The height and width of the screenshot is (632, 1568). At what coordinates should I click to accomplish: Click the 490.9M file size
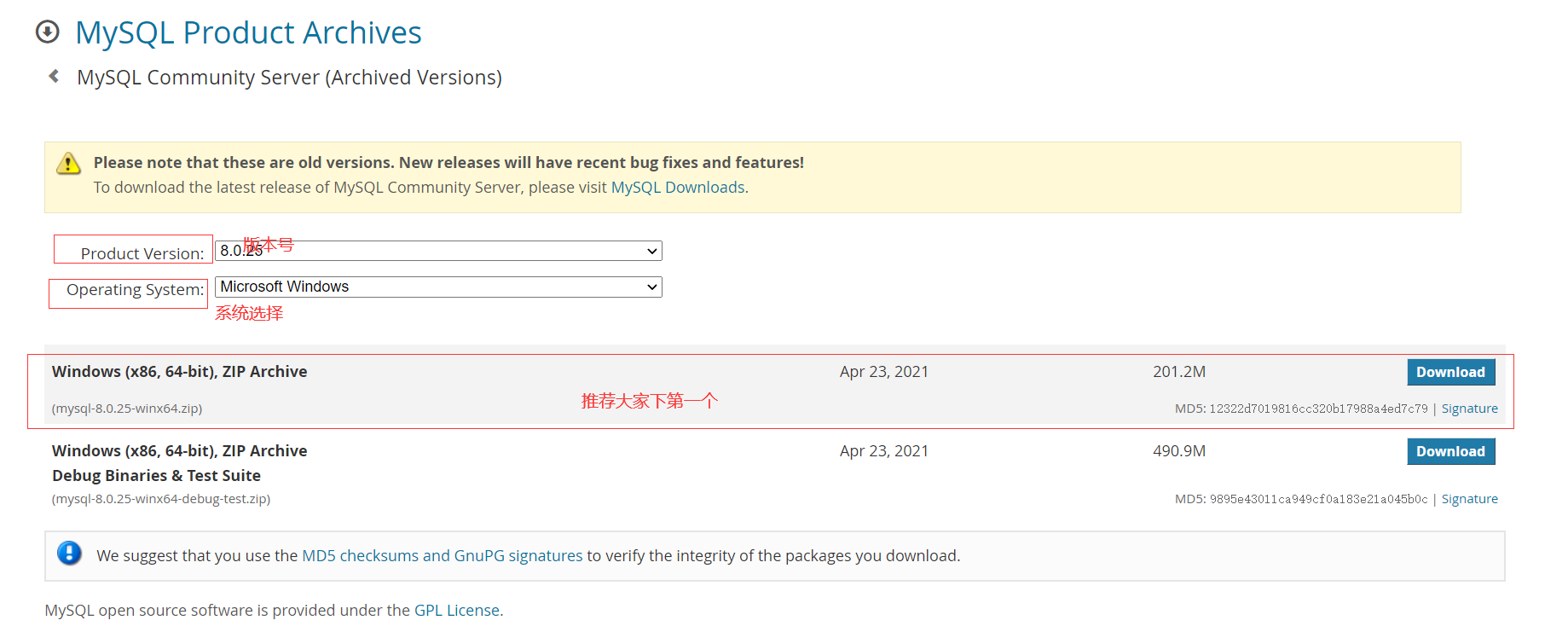tap(1179, 451)
